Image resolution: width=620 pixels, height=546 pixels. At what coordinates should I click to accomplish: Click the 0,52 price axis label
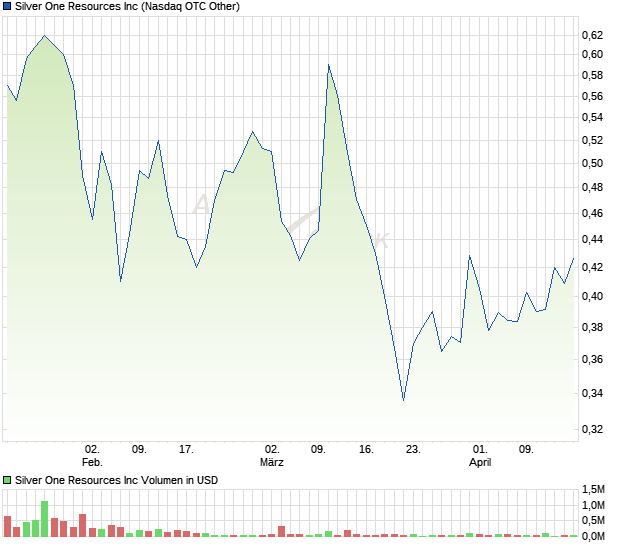(x=592, y=140)
